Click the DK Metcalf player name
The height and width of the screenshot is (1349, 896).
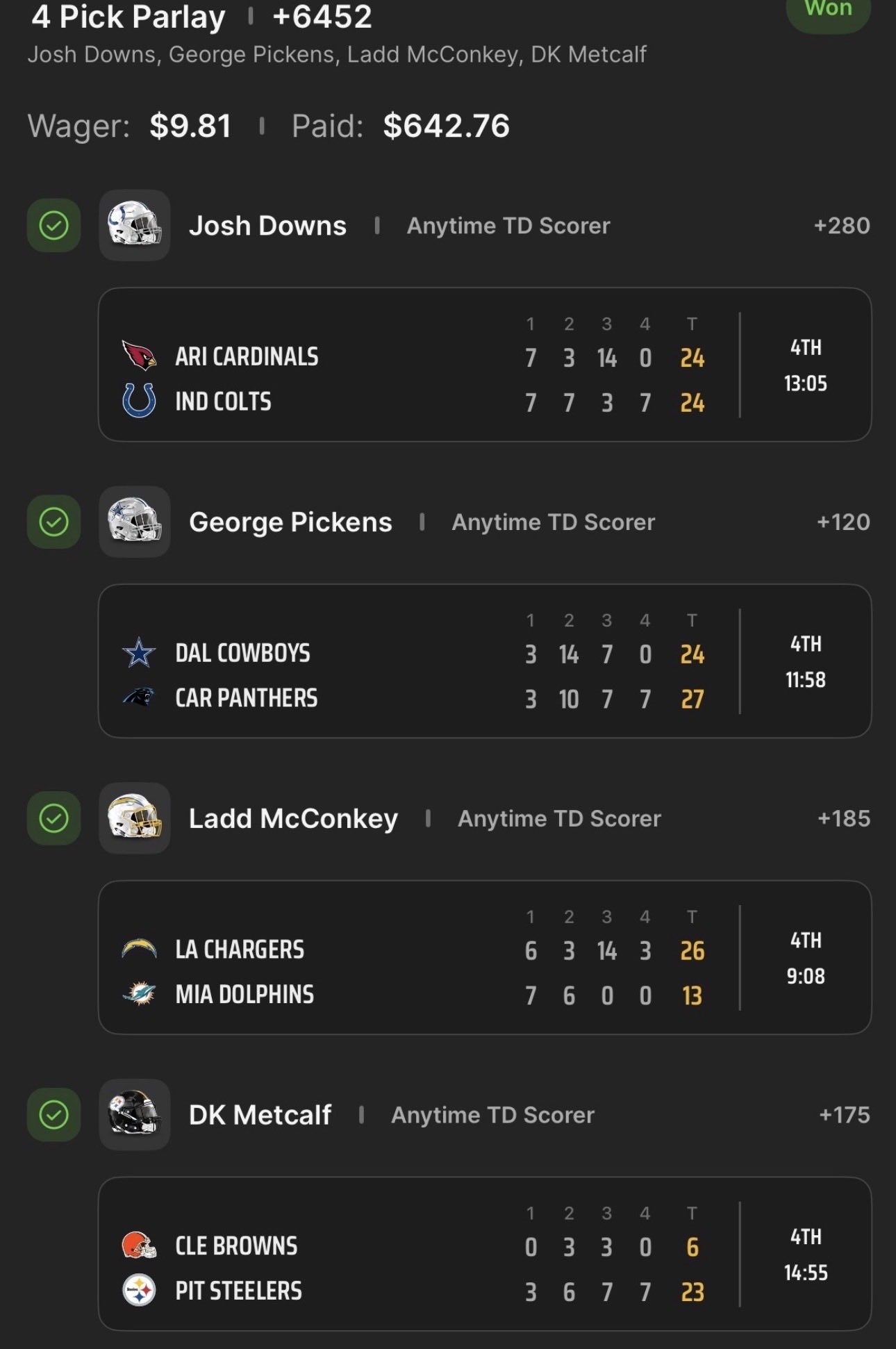click(260, 1115)
